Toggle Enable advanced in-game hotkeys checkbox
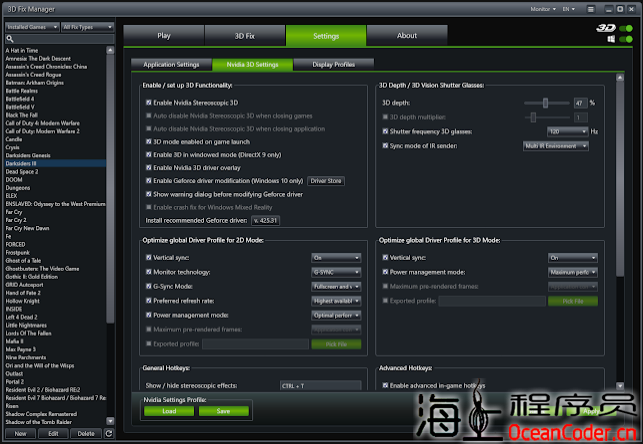 pos(385,385)
